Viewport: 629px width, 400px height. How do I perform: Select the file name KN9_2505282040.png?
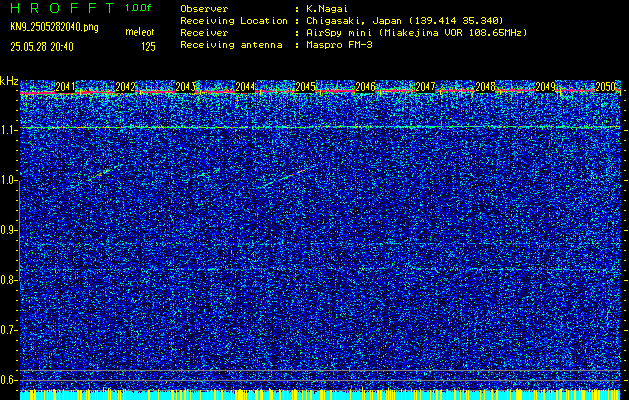[54, 28]
